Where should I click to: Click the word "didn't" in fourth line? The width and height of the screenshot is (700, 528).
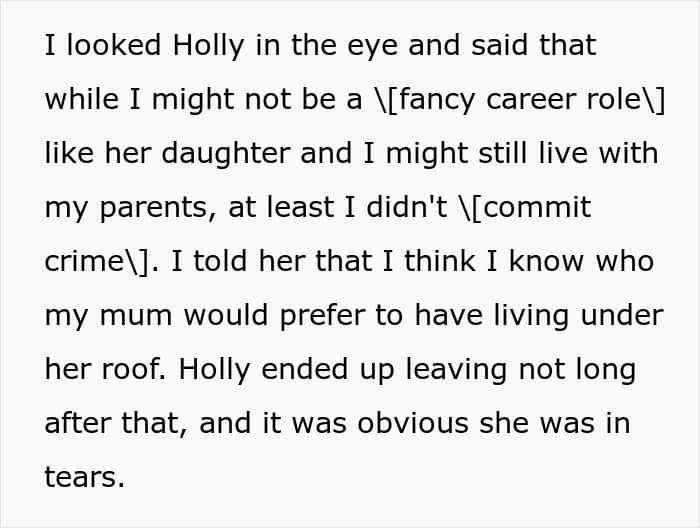(407, 207)
